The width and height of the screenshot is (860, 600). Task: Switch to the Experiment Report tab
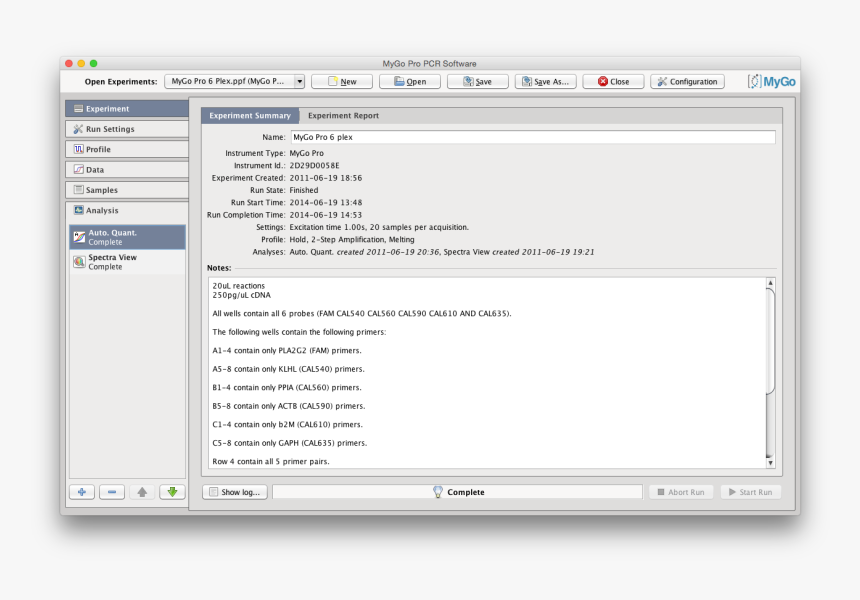coord(343,115)
